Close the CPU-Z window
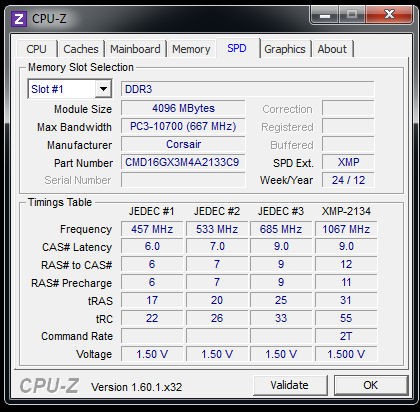Image resolution: width=420 pixels, height=412 pixels. (389, 15)
